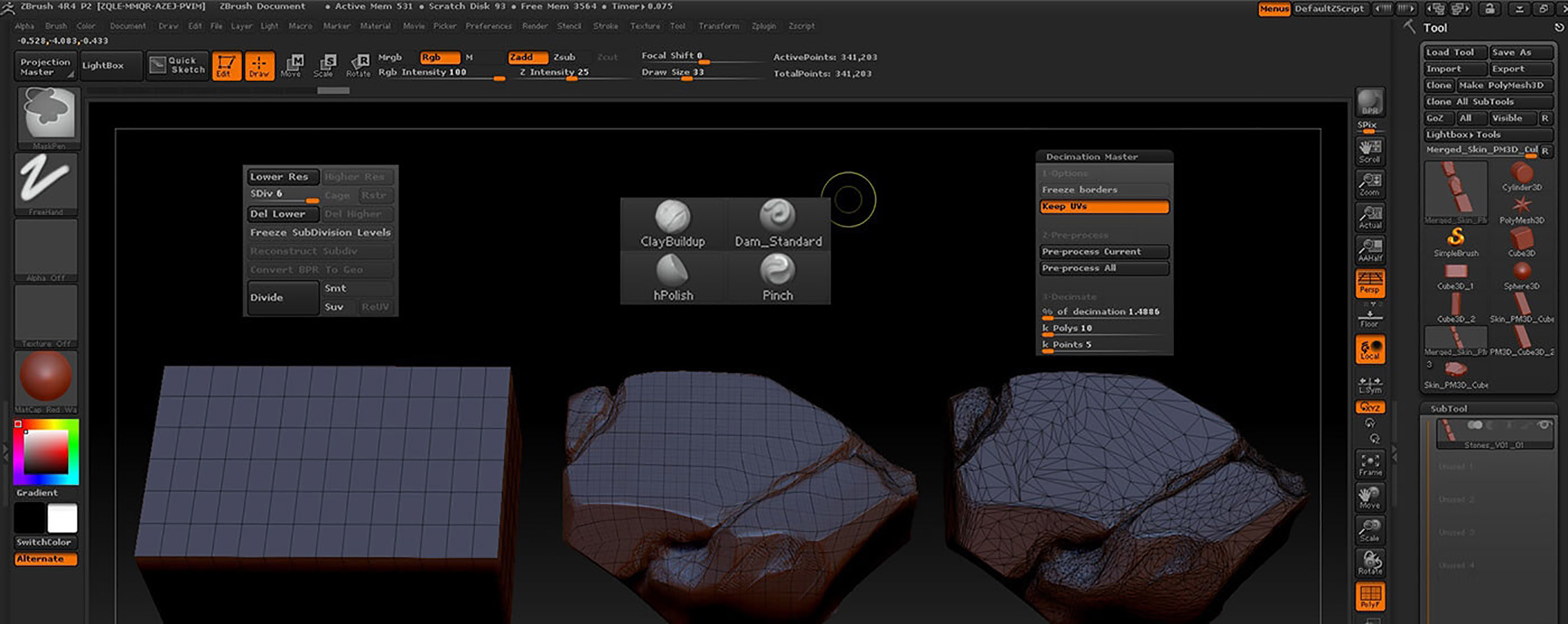The height and width of the screenshot is (624, 1568).
Task: Click the BPR render icon
Action: click(x=1370, y=103)
